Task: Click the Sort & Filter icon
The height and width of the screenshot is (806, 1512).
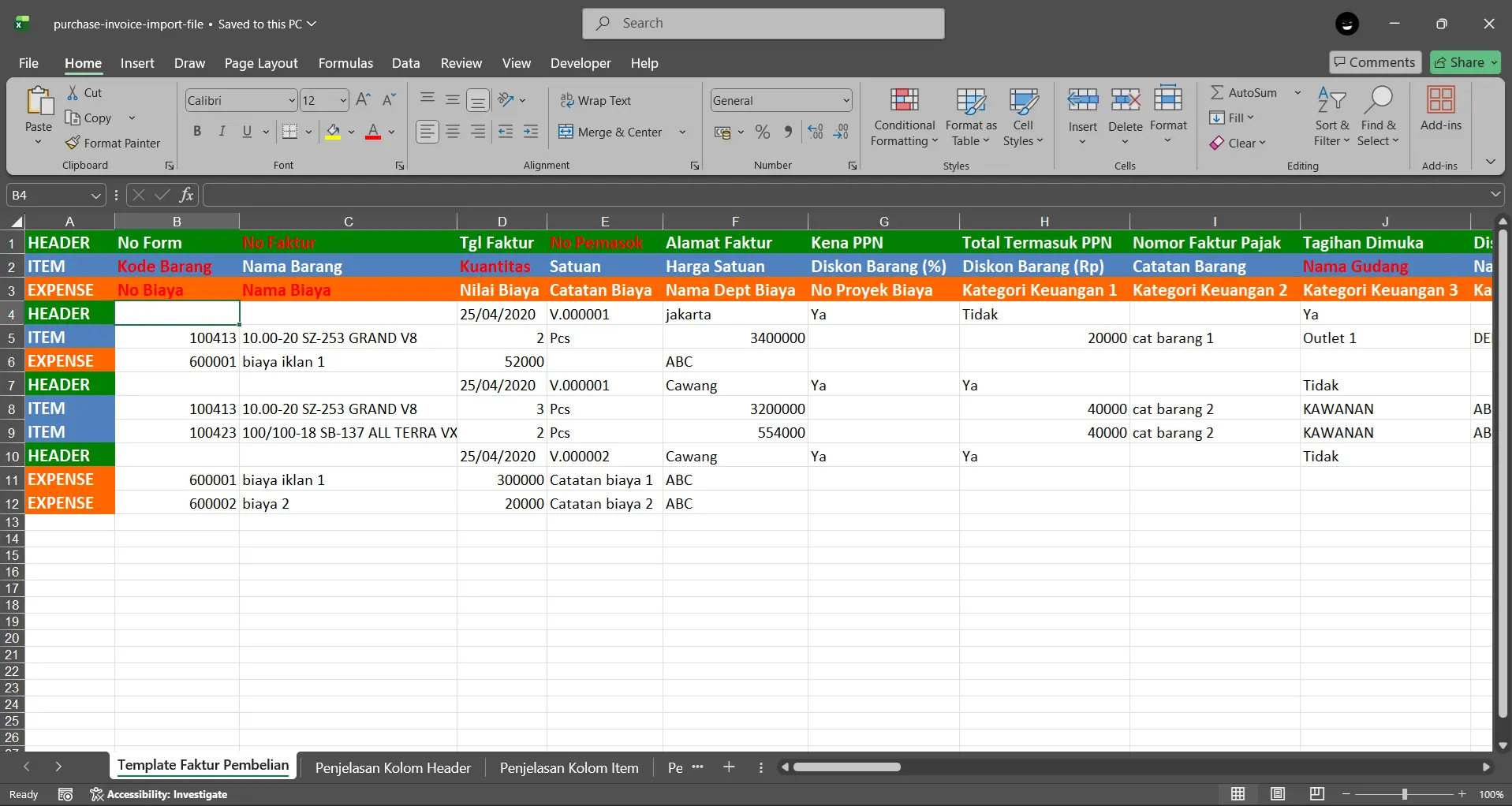Action: tap(1331, 101)
